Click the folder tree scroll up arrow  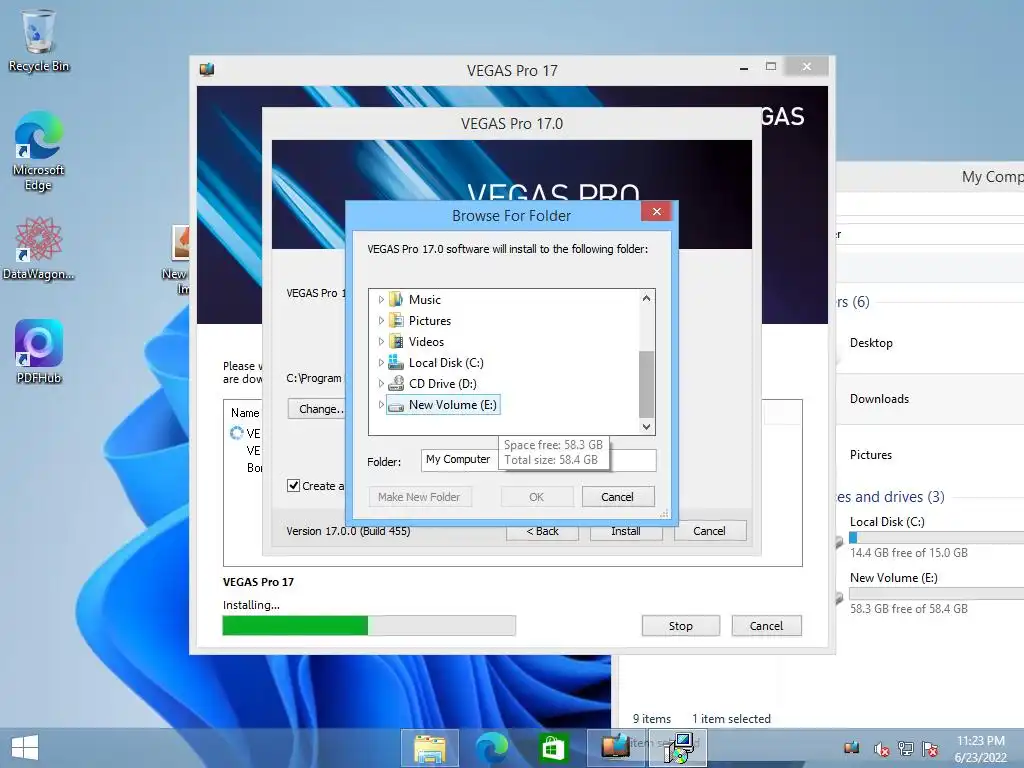click(646, 298)
